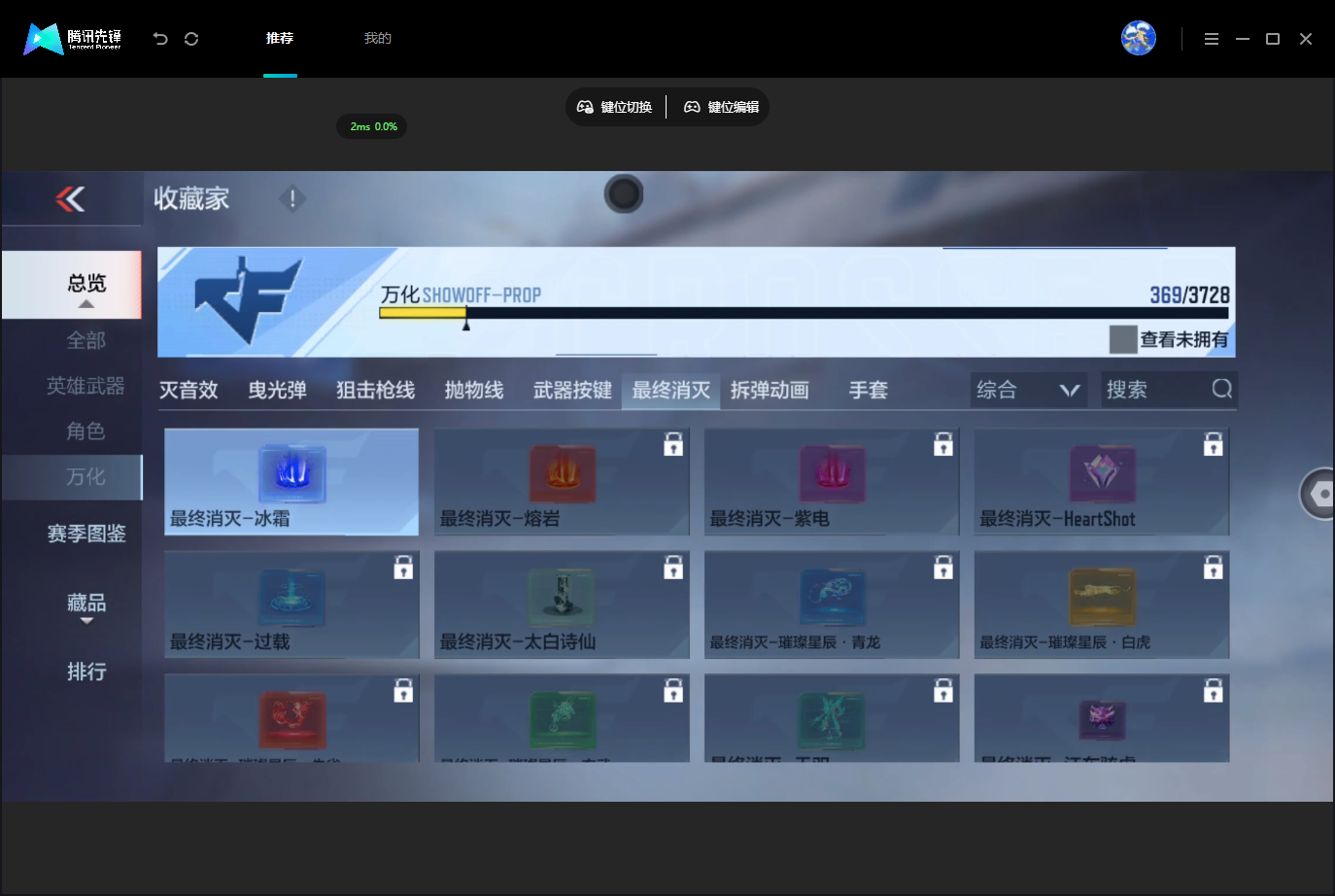Image resolution: width=1335 pixels, height=896 pixels.
Task: Click the Tencent Pioneer logo
Action: coord(73,39)
